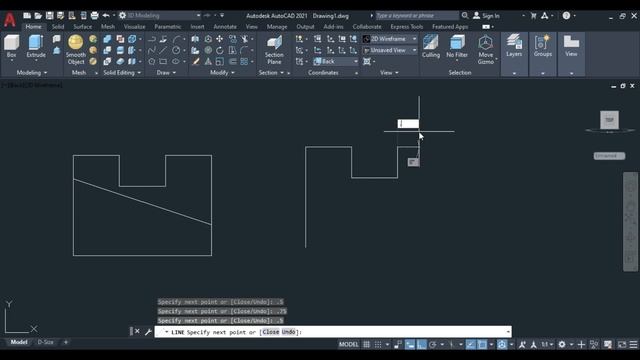Click Undo option in command line

[x=289, y=332]
